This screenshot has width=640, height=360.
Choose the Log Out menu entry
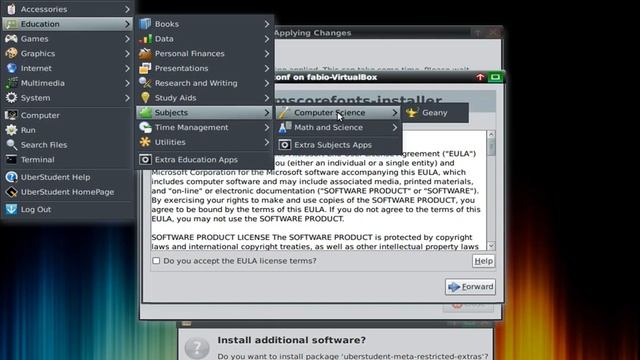click(x=67, y=209)
